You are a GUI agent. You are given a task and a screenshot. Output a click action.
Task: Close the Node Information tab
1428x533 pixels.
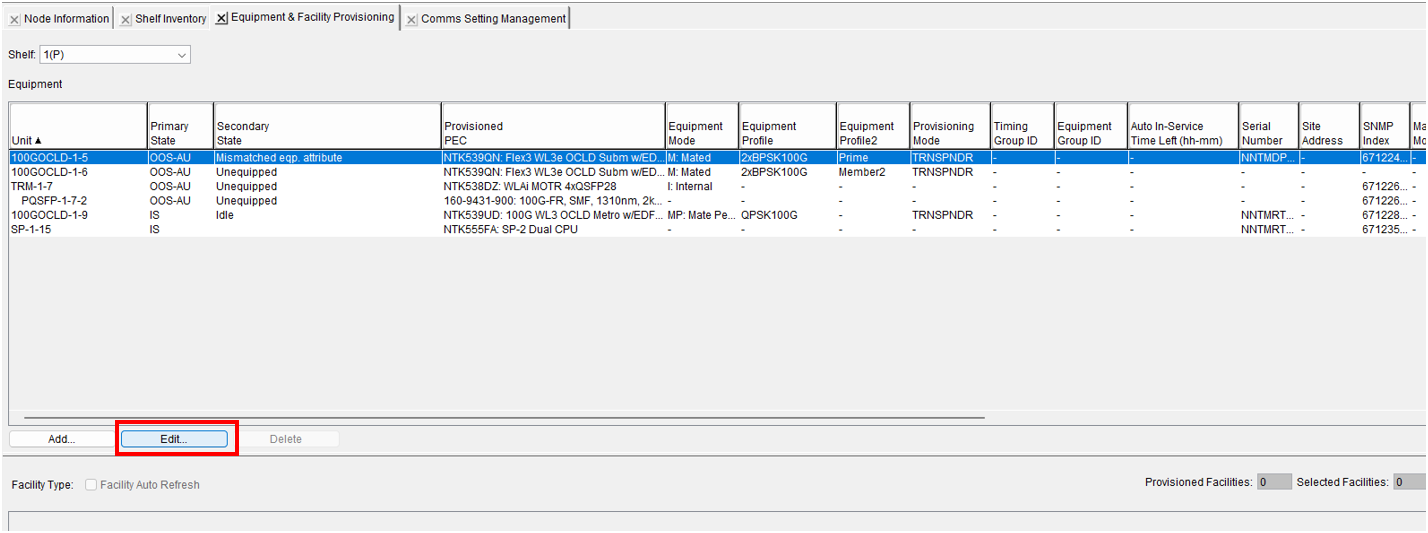(x=14, y=19)
